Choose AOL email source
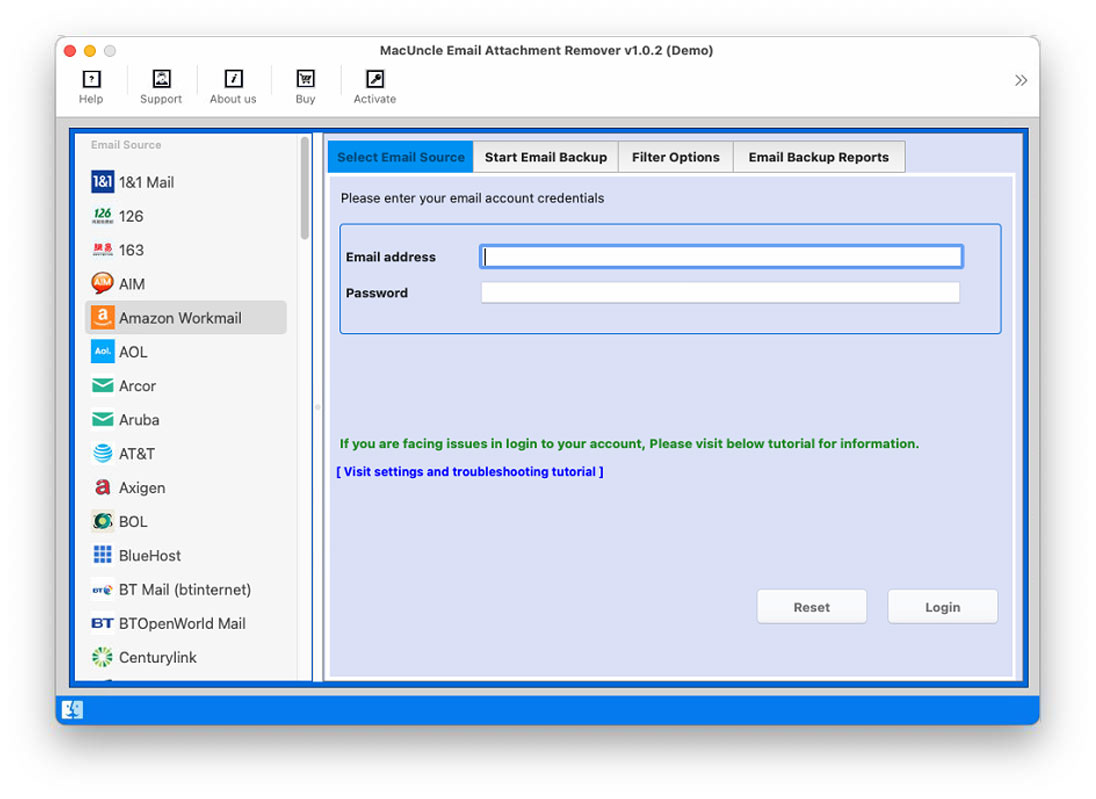The image size is (1096, 799). pyautogui.click(x=133, y=352)
